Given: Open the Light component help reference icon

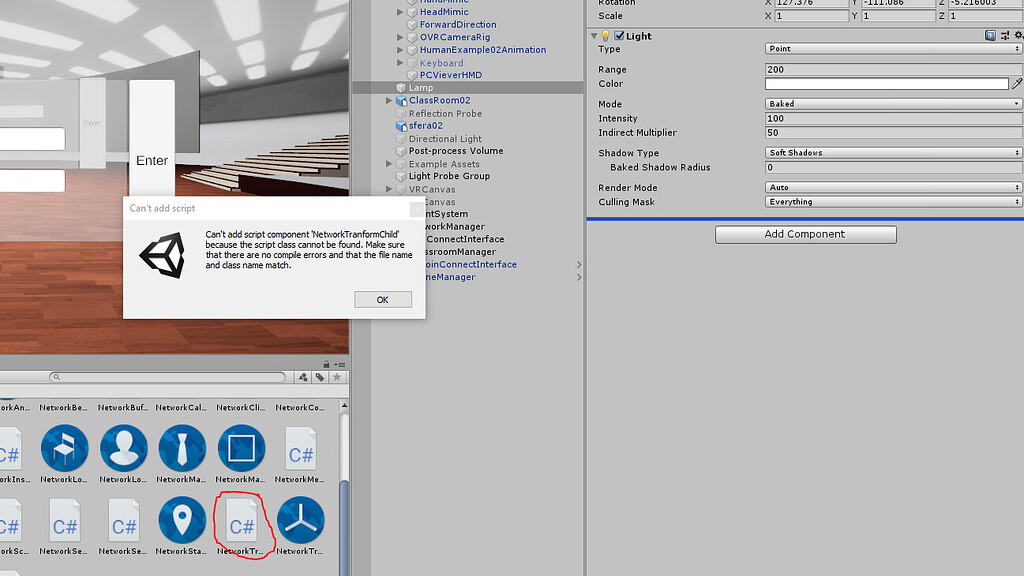Looking at the screenshot, I should pos(988,35).
